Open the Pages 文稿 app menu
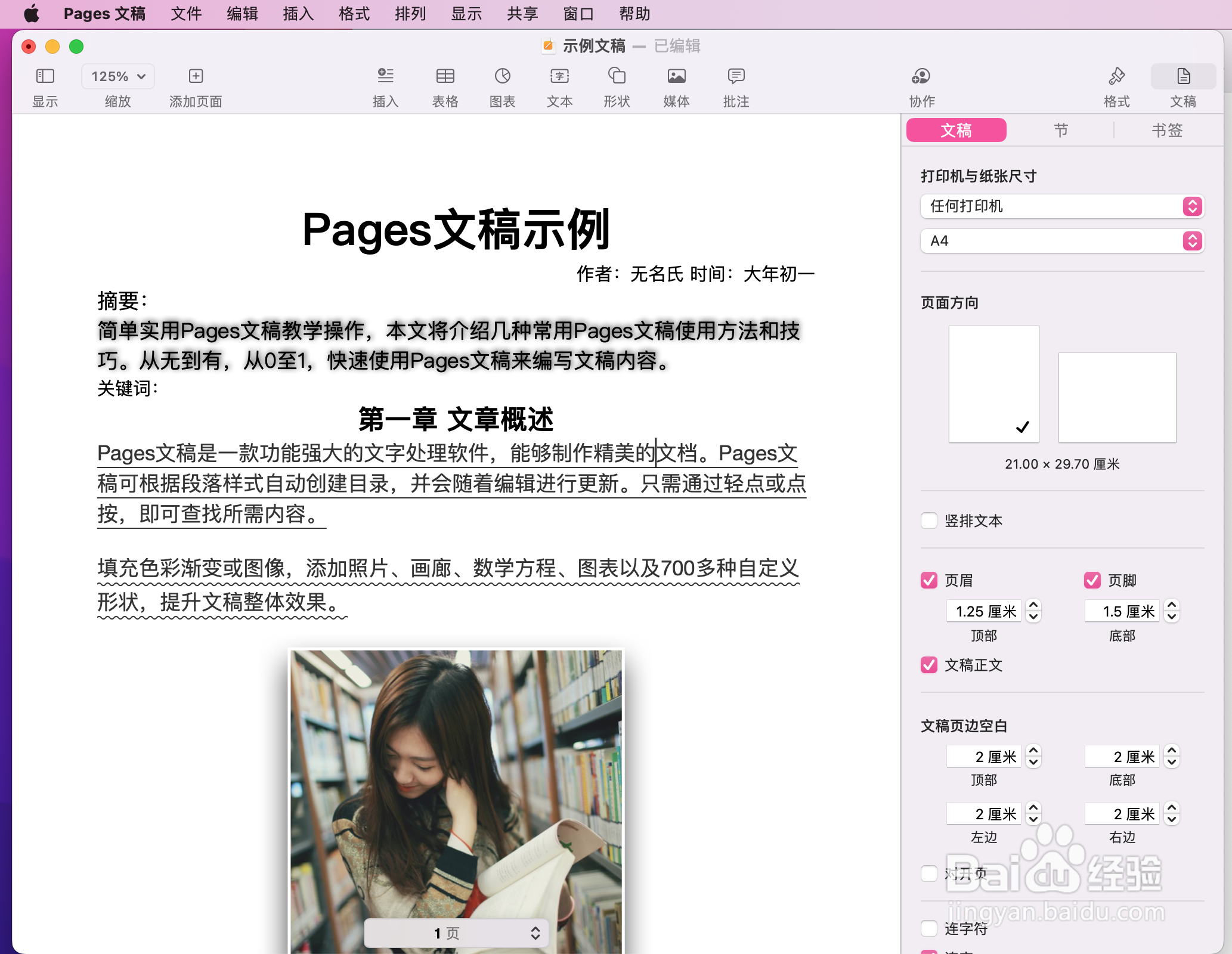Viewport: 1232px width, 954px height. 104,14
